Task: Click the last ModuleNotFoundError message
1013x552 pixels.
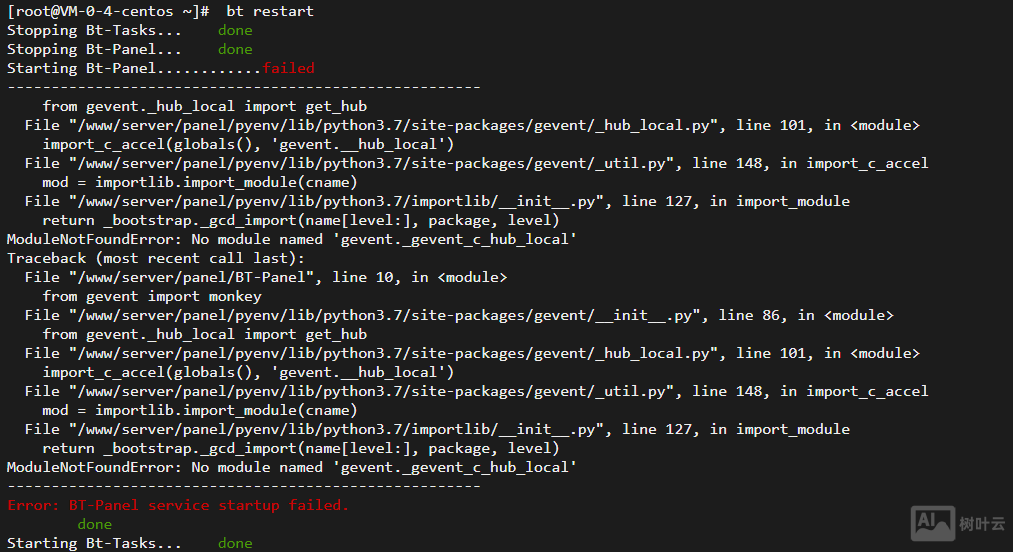Action: (x=292, y=467)
